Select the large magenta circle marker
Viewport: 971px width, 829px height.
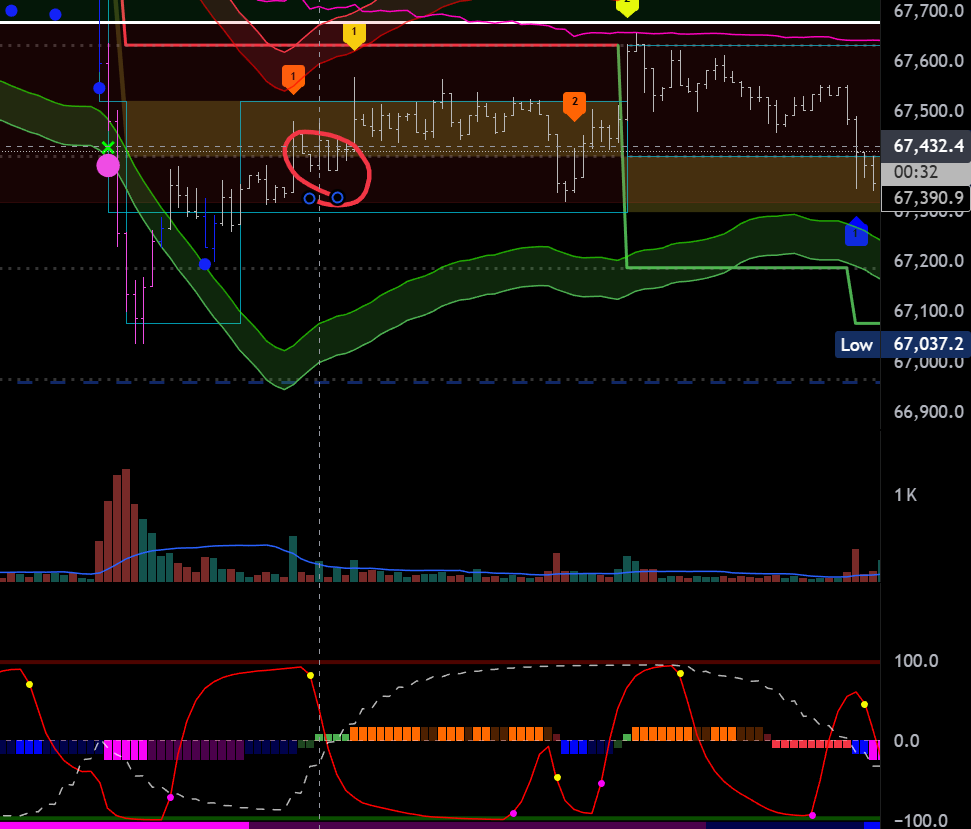pos(108,166)
